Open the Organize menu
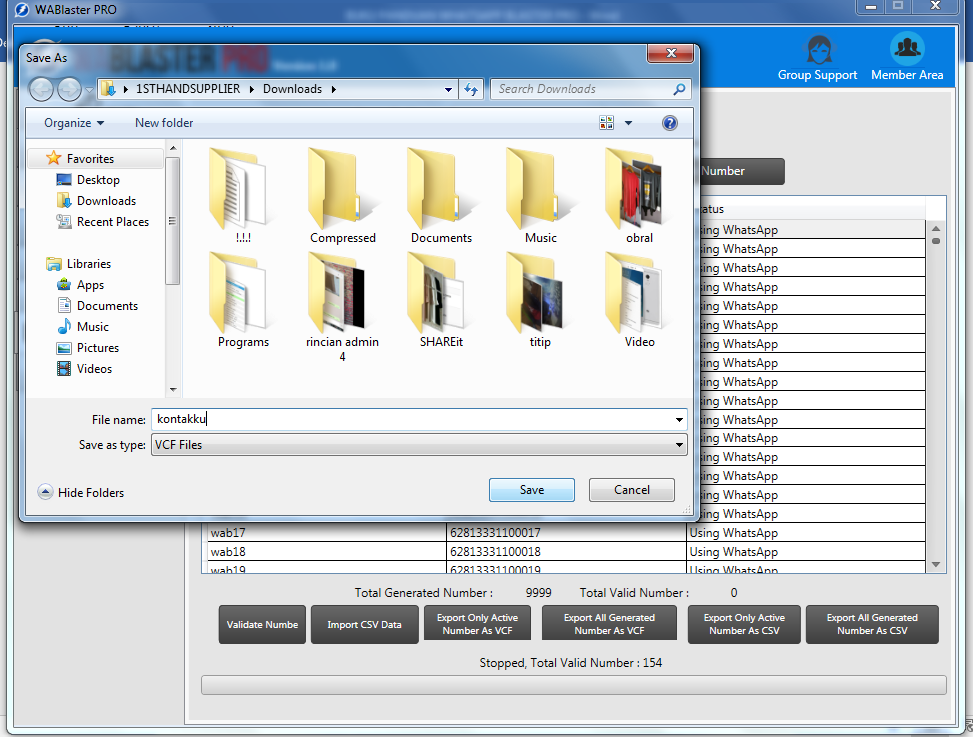This screenshot has width=973, height=737. click(x=74, y=123)
